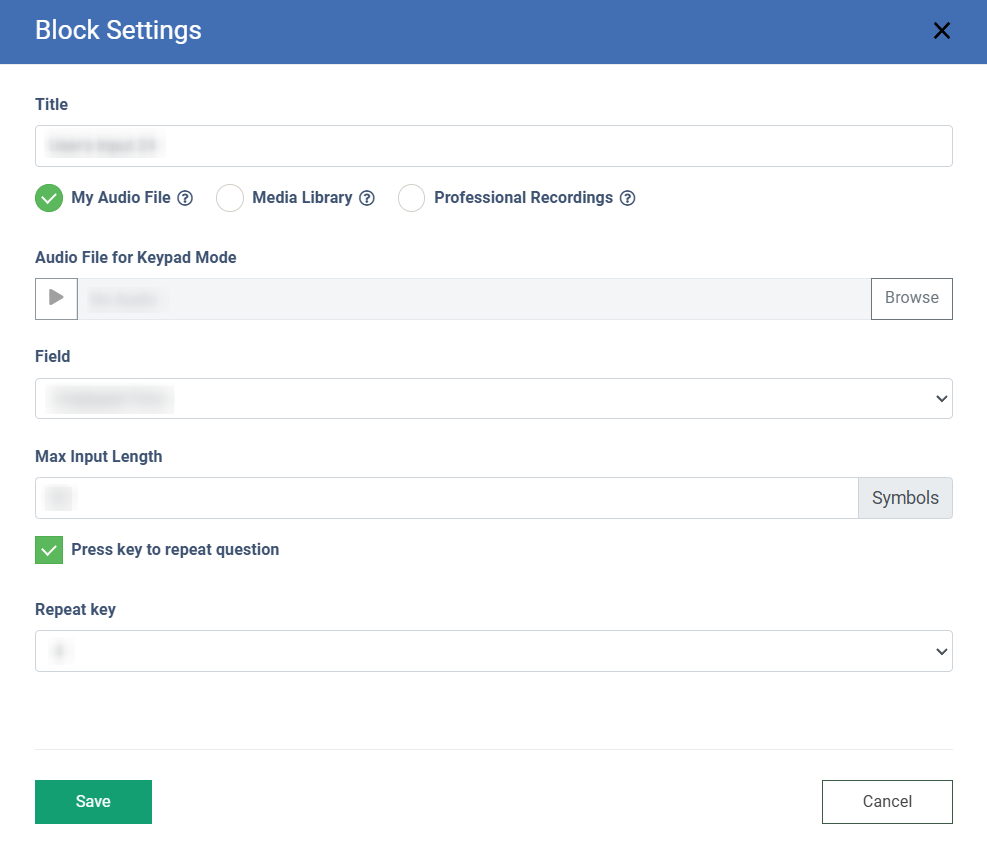The width and height of the screenshot is (987, 844).
Task: Click the Title text input field
Action: click(x=493, y=146)
